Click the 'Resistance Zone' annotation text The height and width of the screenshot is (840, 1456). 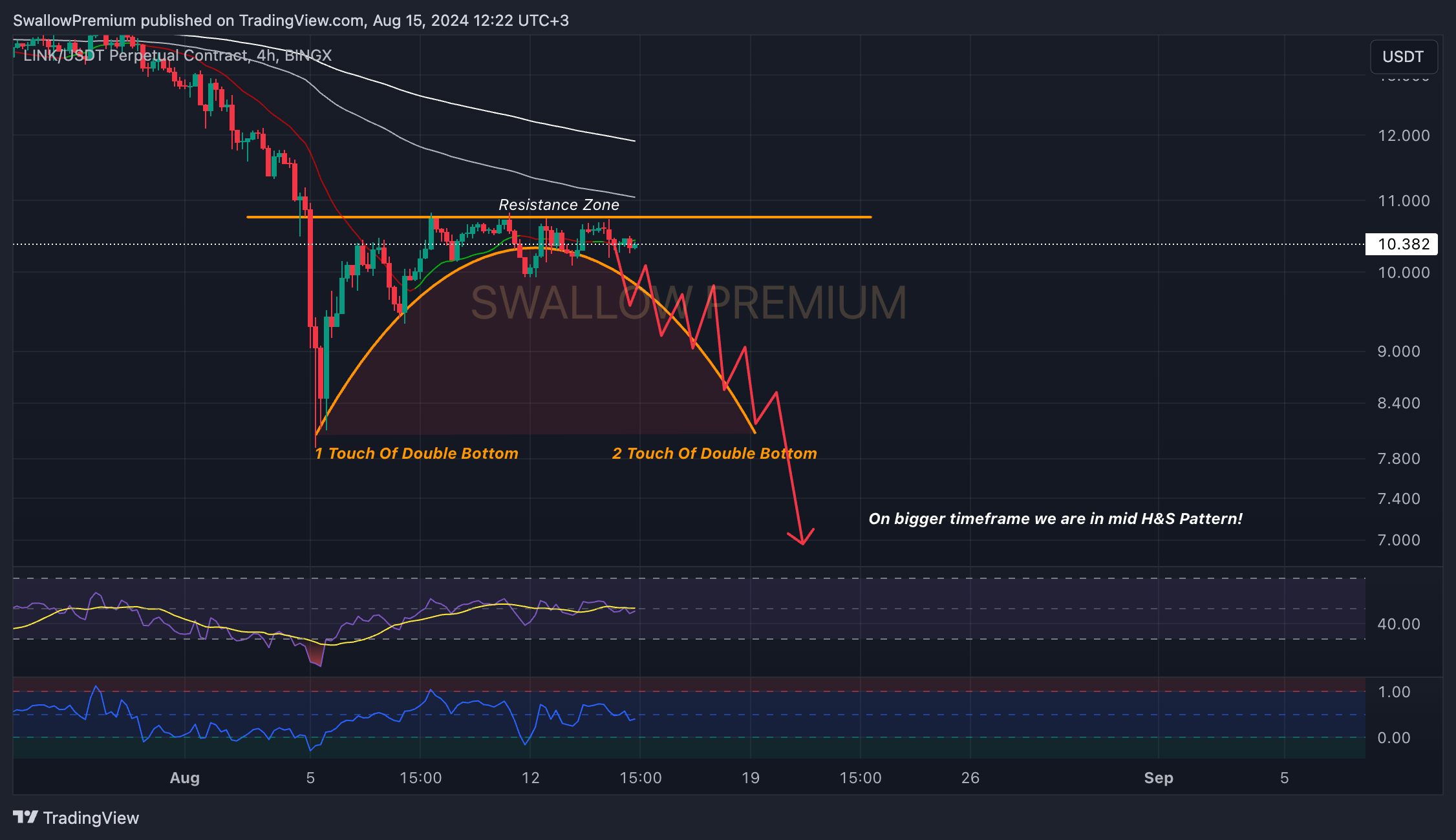click(x=559, y=205)
